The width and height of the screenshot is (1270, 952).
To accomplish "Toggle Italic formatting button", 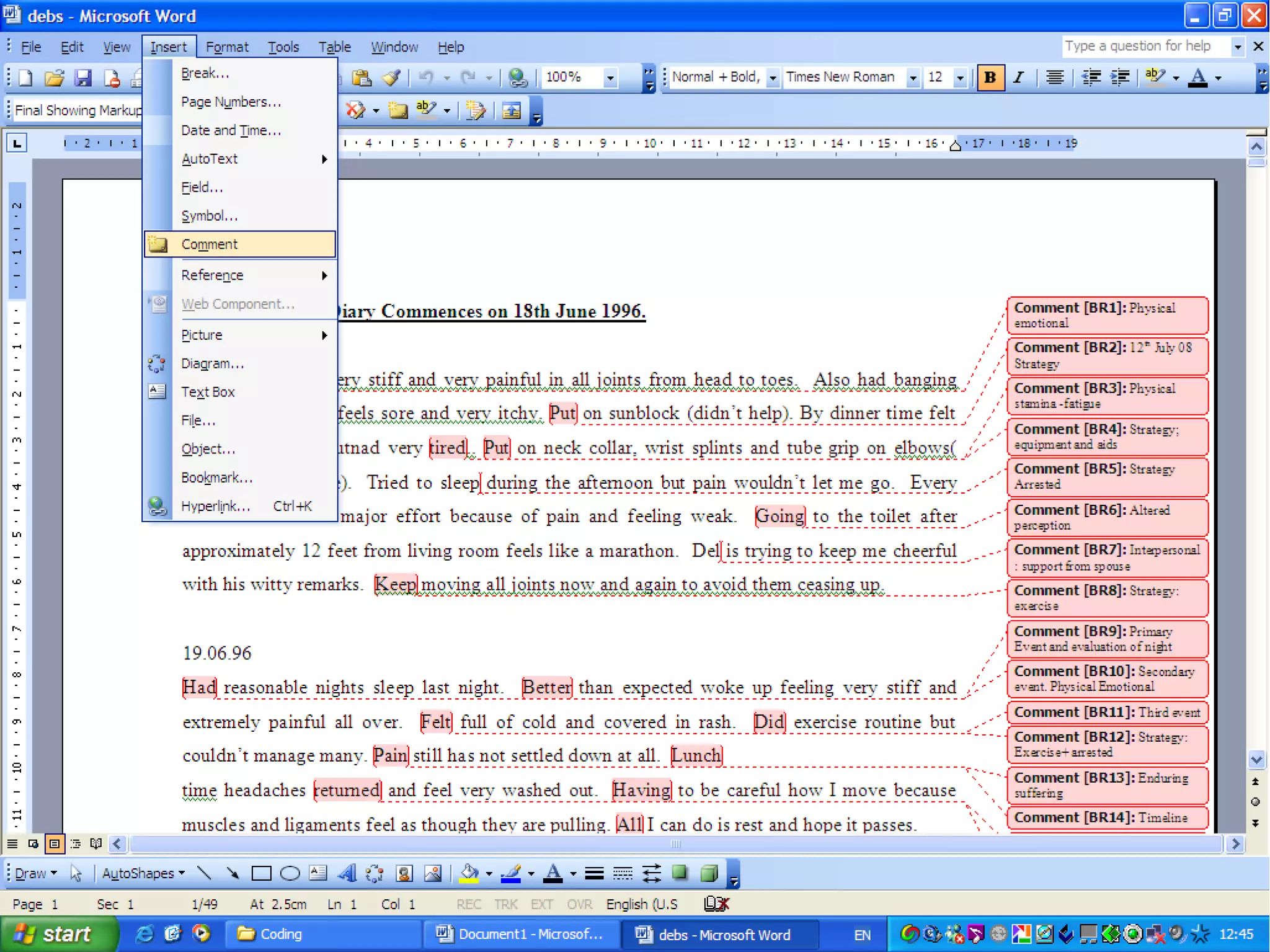I will (1018, 78).
